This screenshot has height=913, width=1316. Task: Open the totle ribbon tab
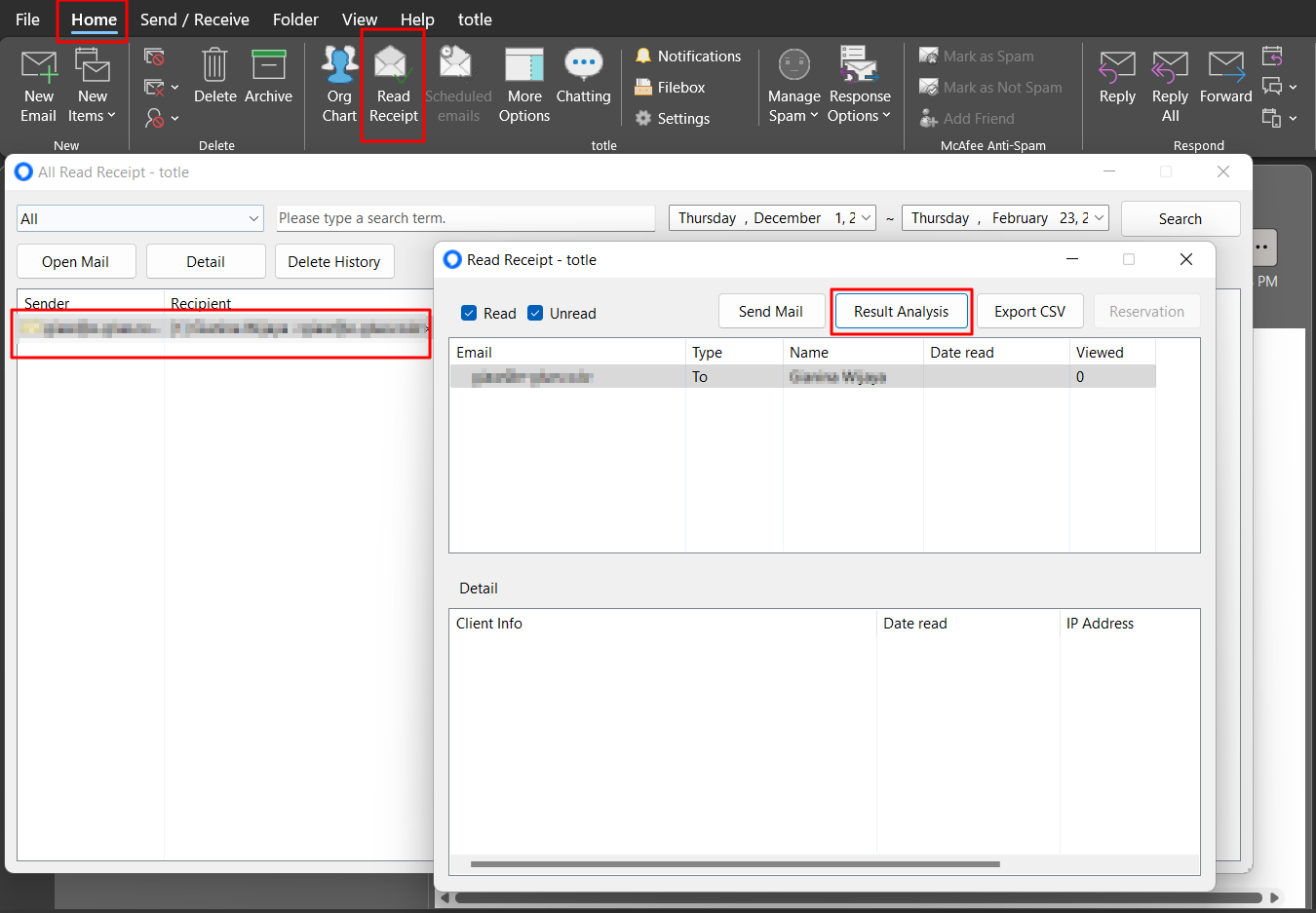coord(475,19)
